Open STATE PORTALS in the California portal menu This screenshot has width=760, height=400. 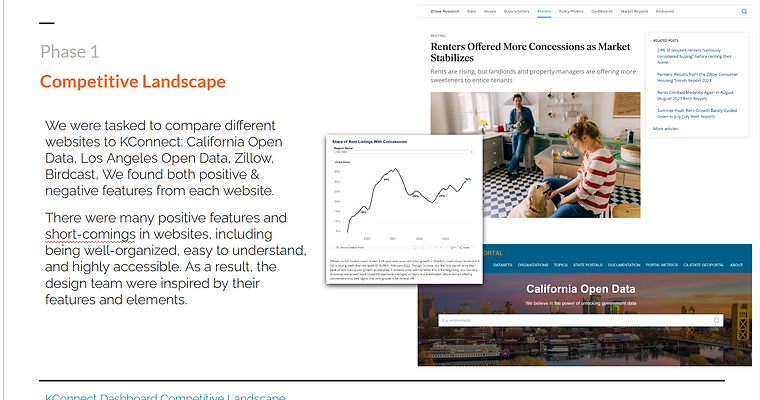point(587,265)
